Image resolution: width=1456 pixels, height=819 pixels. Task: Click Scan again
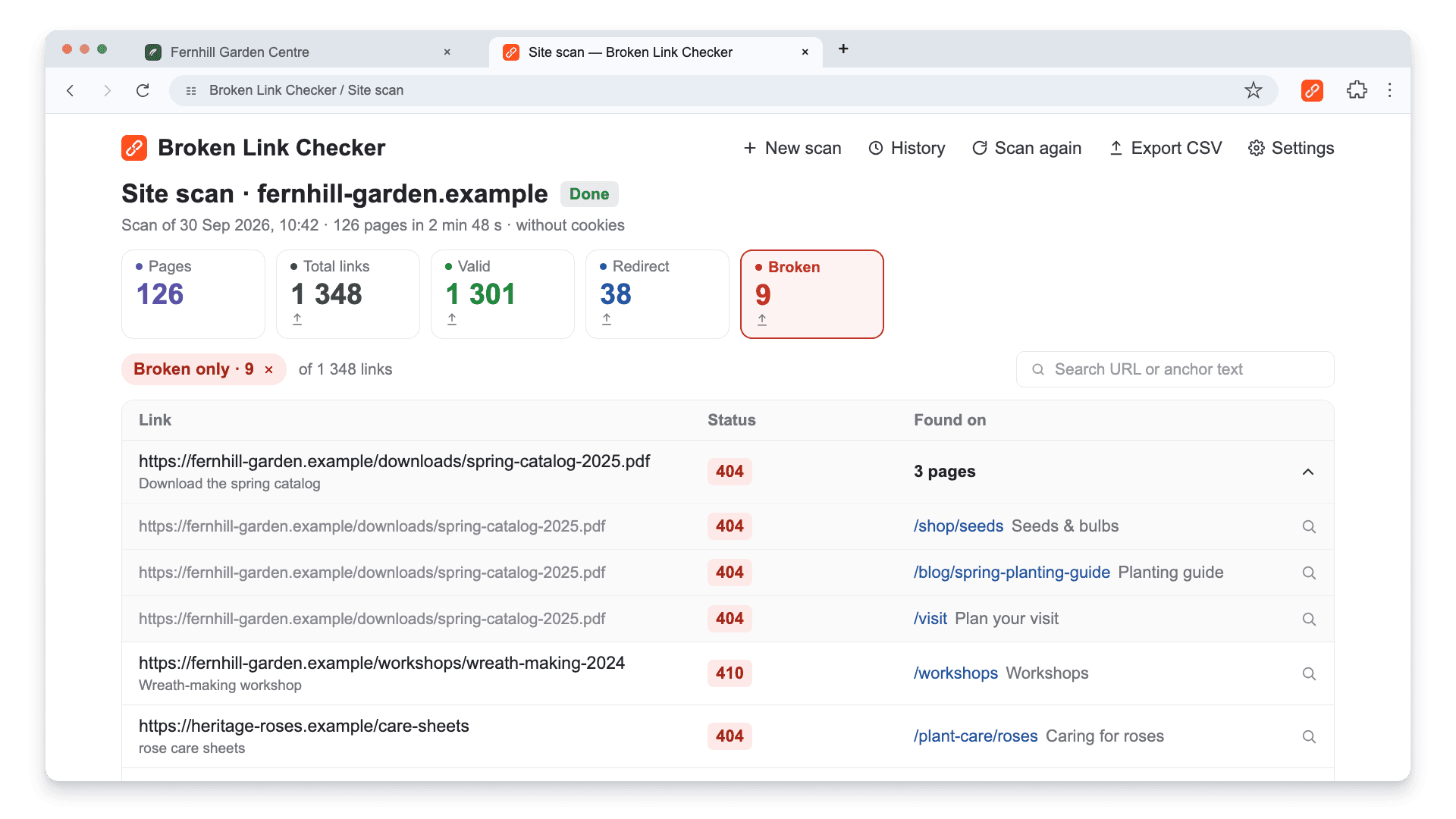click(x=1027, y=148)
